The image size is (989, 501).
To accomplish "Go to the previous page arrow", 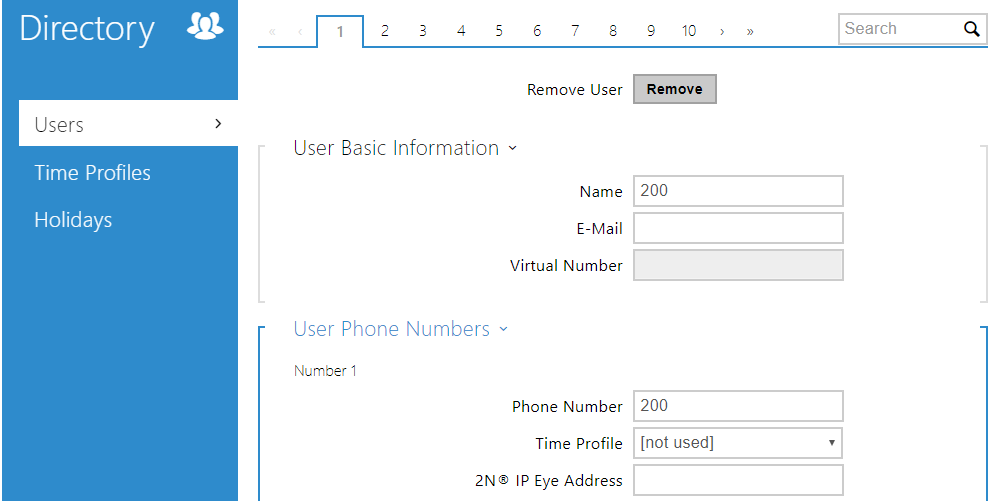I will (x=300, y=32).
